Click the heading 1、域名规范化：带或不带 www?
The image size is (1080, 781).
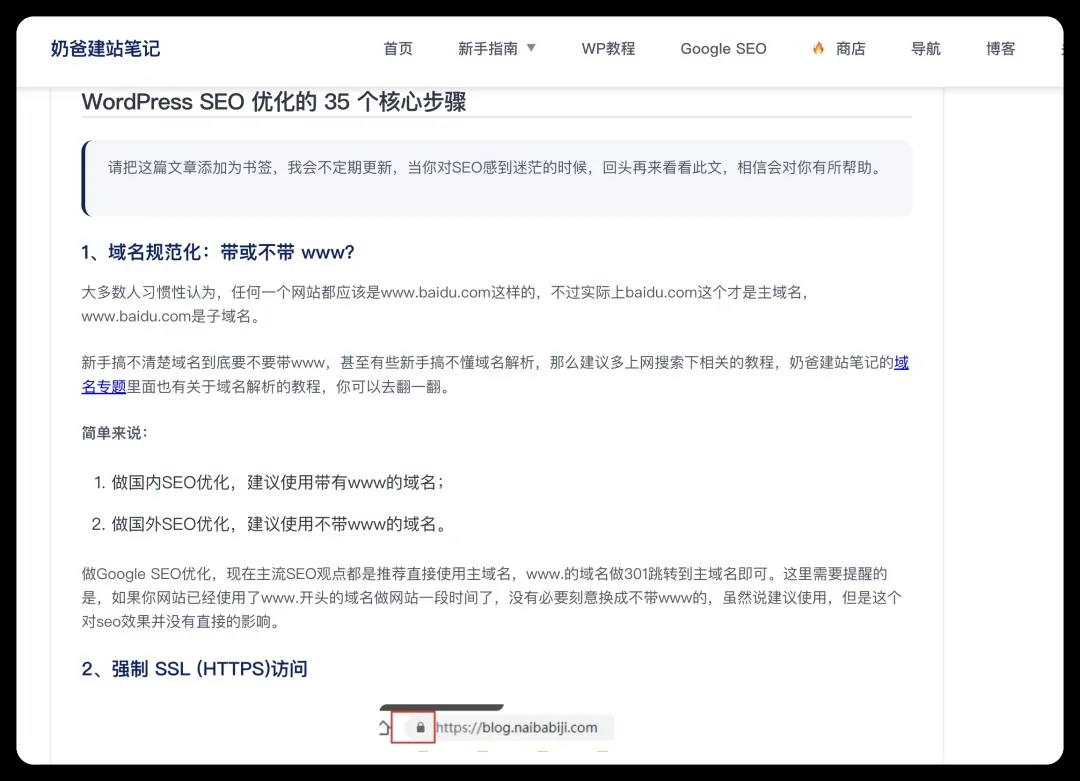click(218, 252)
